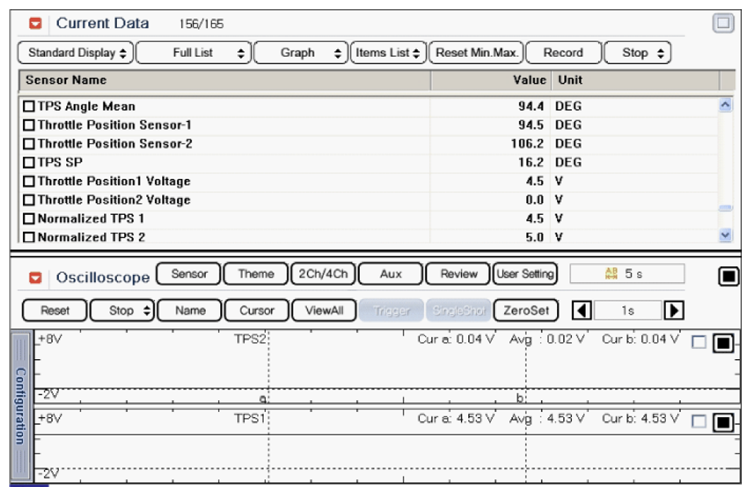
Task: Open the Configuration side tab
Action: tap(19, 405)
